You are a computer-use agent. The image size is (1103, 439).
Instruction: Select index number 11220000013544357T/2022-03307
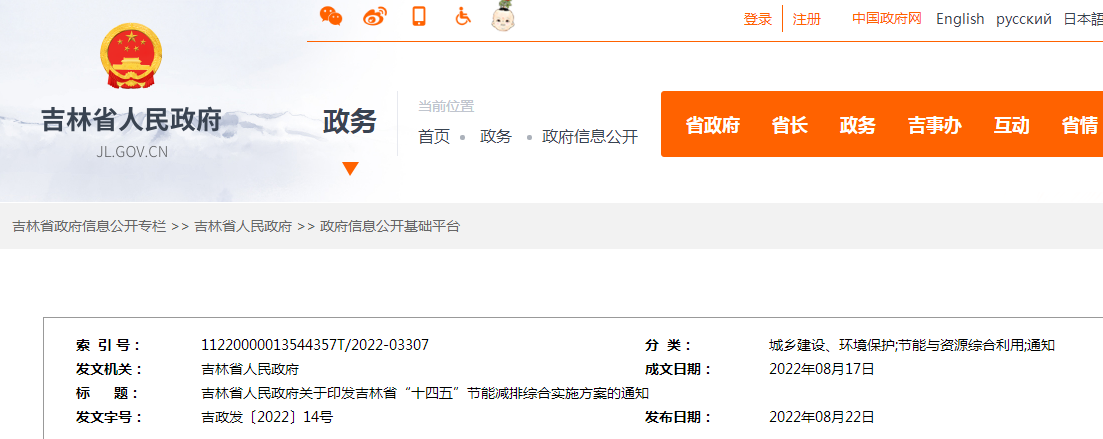pyautogui.click(x=315, y=345)
